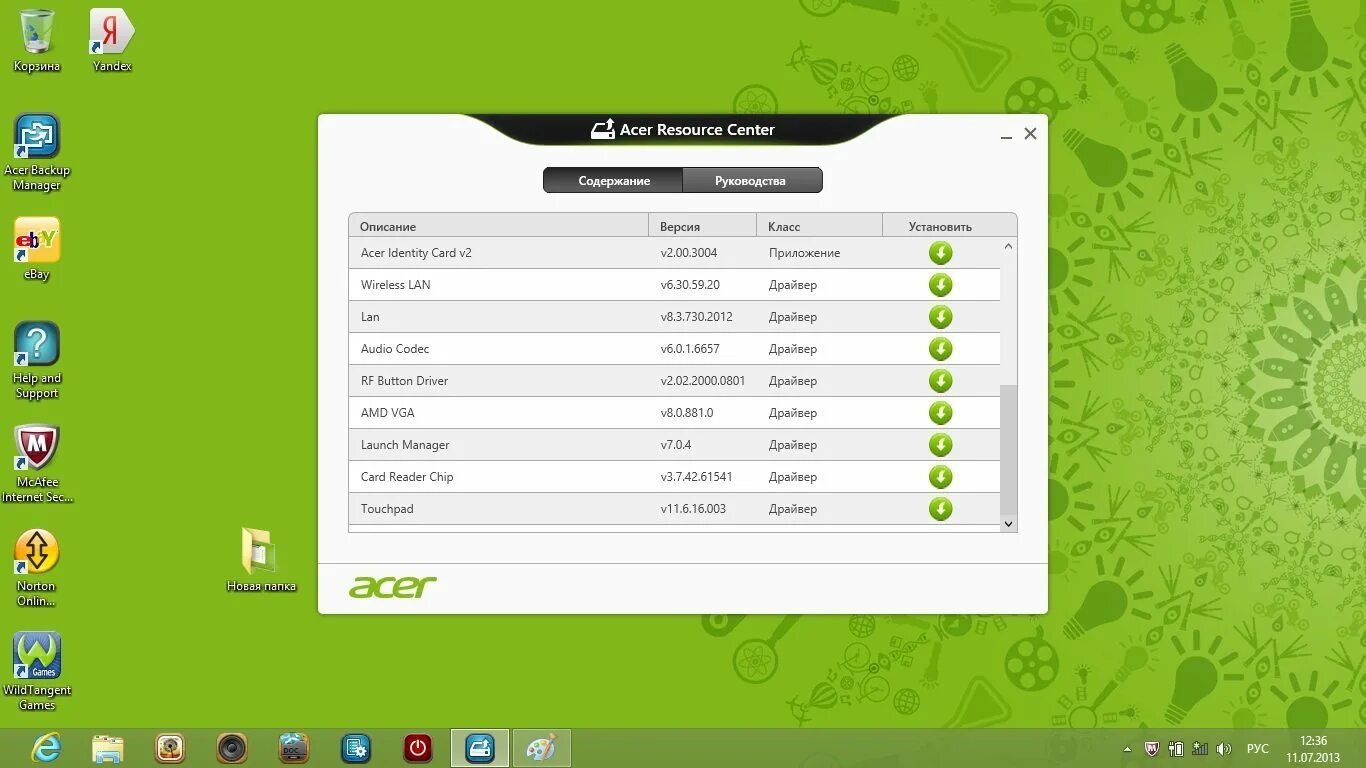The height and width of the screenshot is (768, 1366).
Task: Open the Paint palette icon in taskbar
Action: 542,748
